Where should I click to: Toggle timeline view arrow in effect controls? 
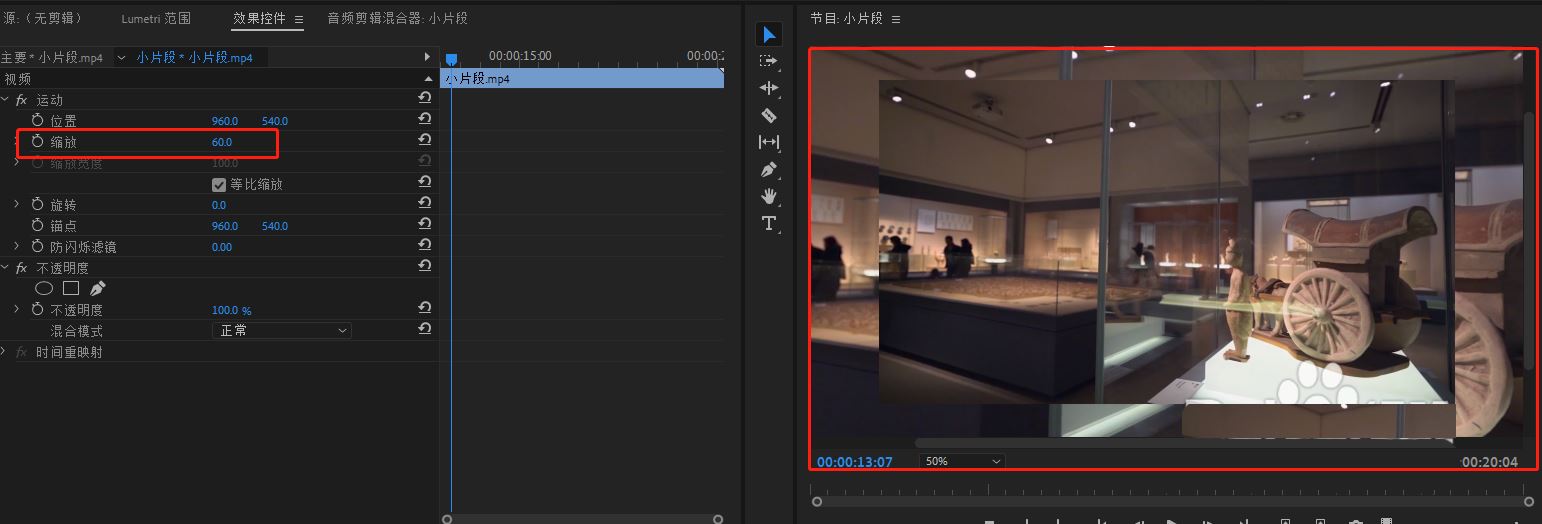(x=427, y=57)
